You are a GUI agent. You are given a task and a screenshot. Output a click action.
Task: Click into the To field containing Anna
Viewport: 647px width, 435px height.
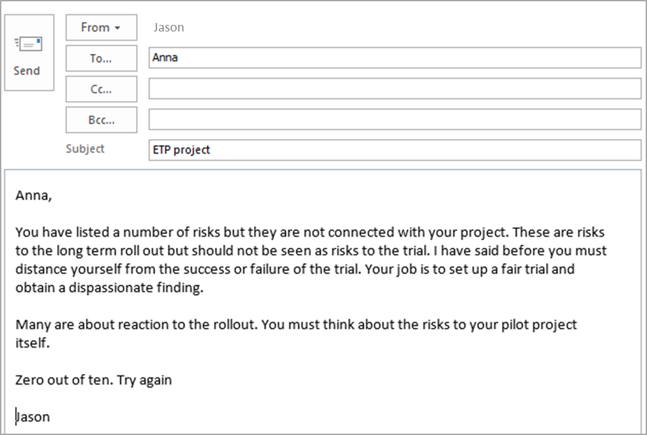[x=395, y=58]
